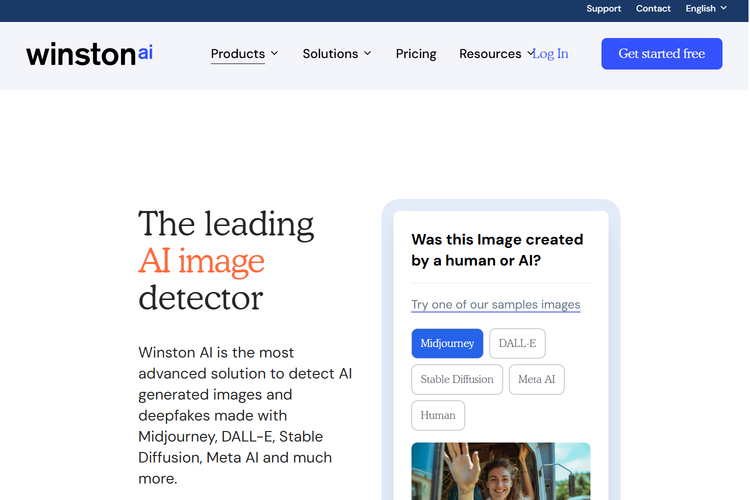
Task: Open the Contact link
Action: tap(653, 9)
